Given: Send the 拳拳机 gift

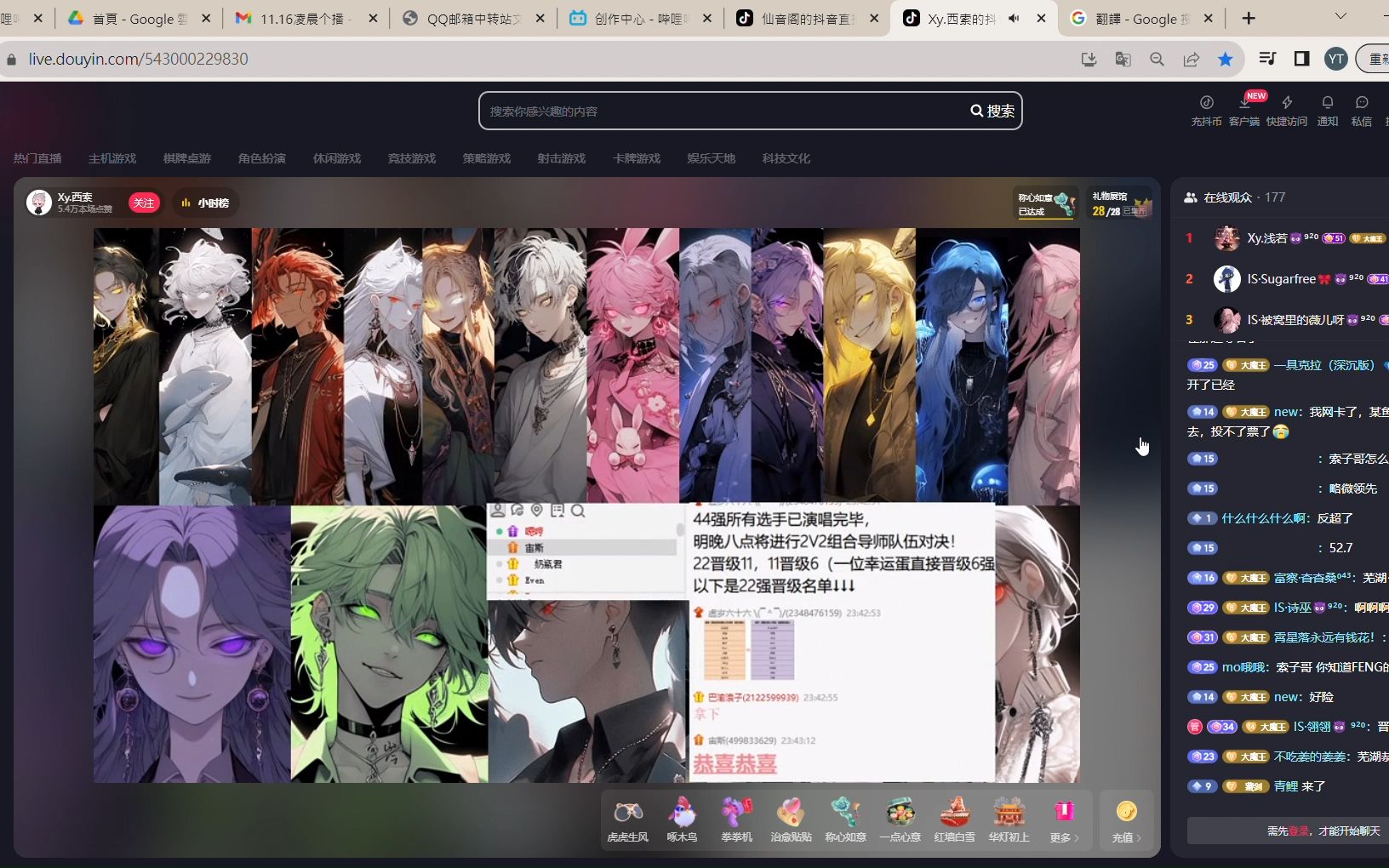Looking at the screenshot, I should click(x=736, y=820).
